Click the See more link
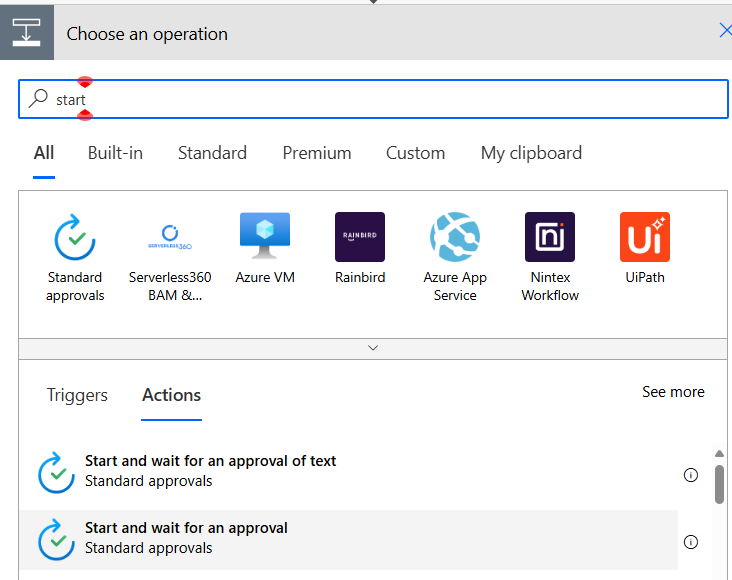732x580 pixels. click(673, 392)
